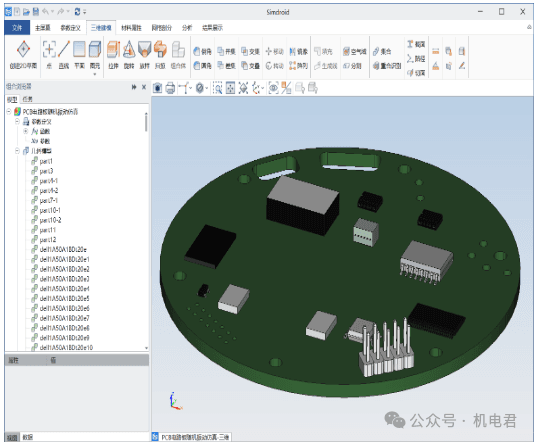The width and height of the screenshot is (534, 442).
Task: Select part3 in the model tree
Action: 46,171
